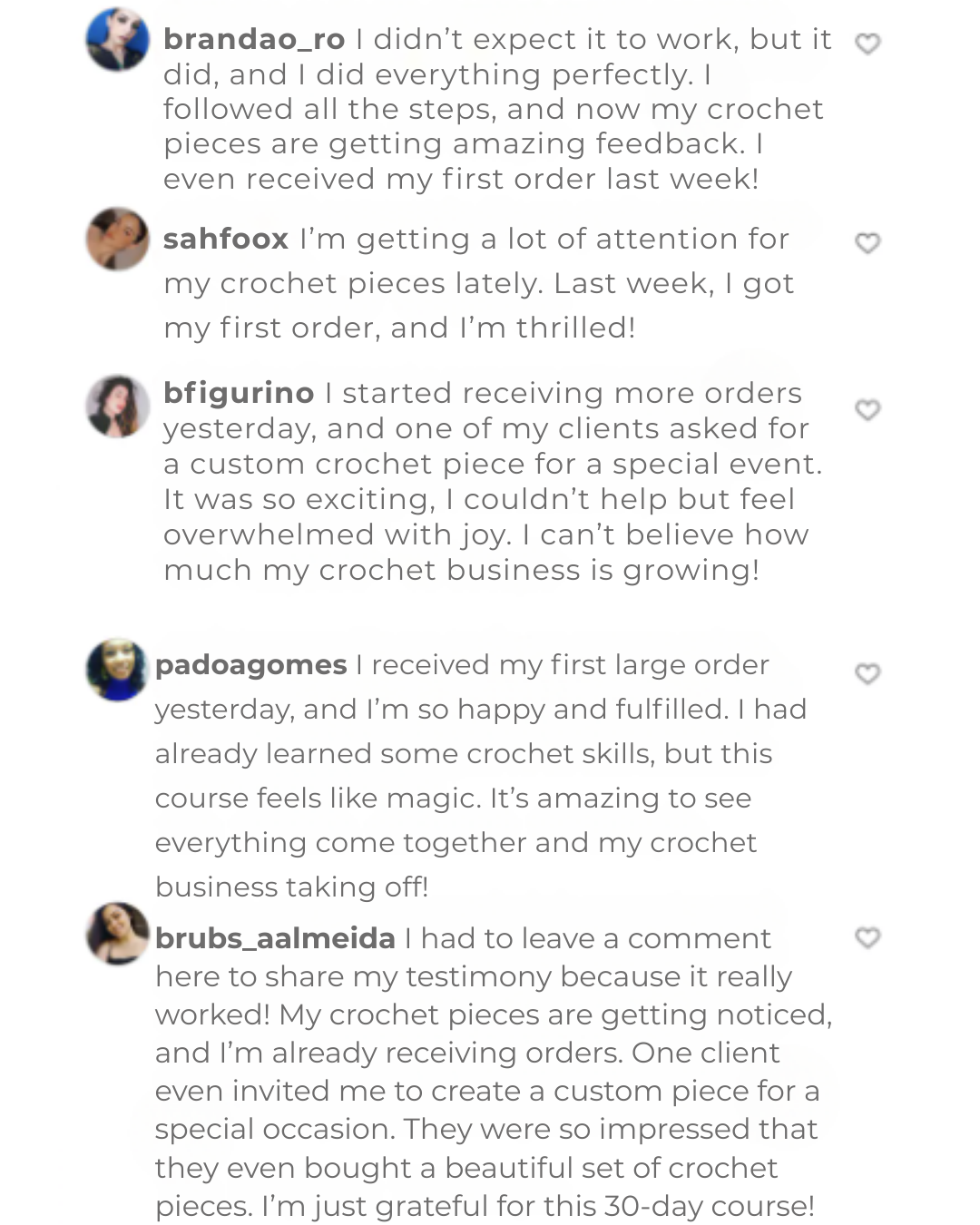Like the brubs_aalmeida testimony comment
Screen dimensions: 980x1225
point(868,937)
